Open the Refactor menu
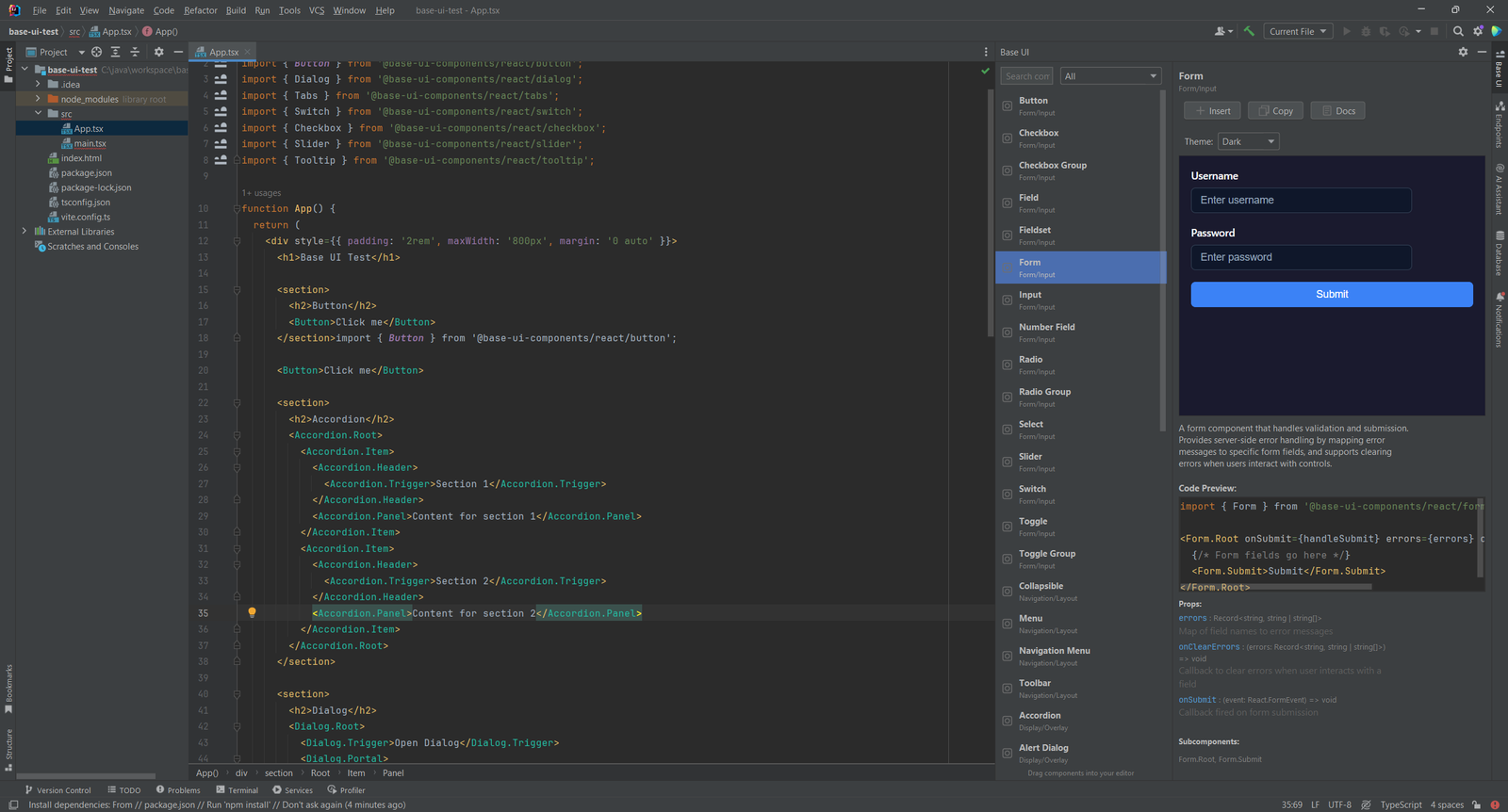Image resolution: width=1508 pixels, height=812 pixels. click(x=201, y=10)
